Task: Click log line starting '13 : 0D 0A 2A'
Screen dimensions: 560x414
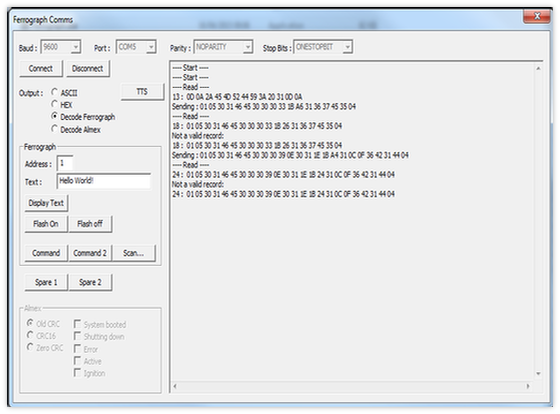Action: point(237,97)
